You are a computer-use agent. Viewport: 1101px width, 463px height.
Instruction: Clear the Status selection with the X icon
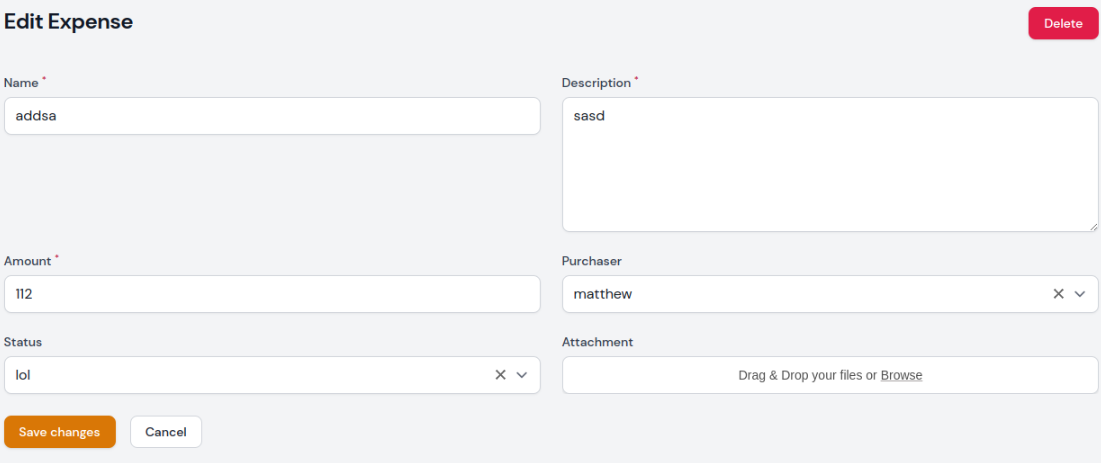pos(500,375)
